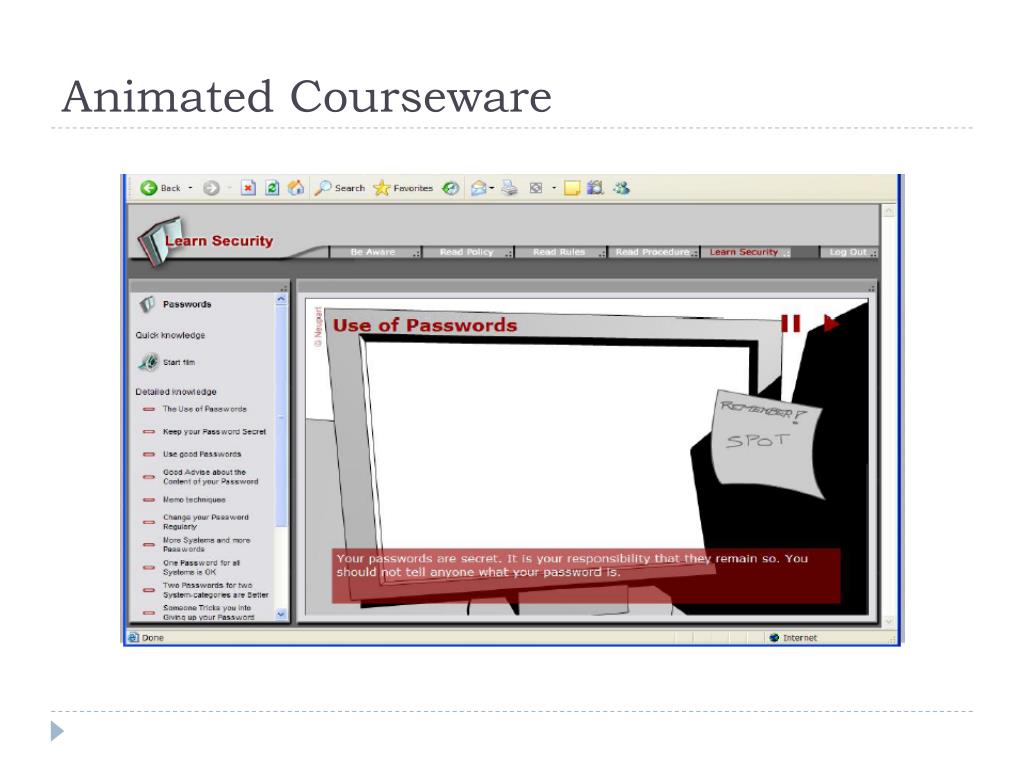Switch to the Read Rules tab
Viewport: 1024px width, 768px height.
560,252
